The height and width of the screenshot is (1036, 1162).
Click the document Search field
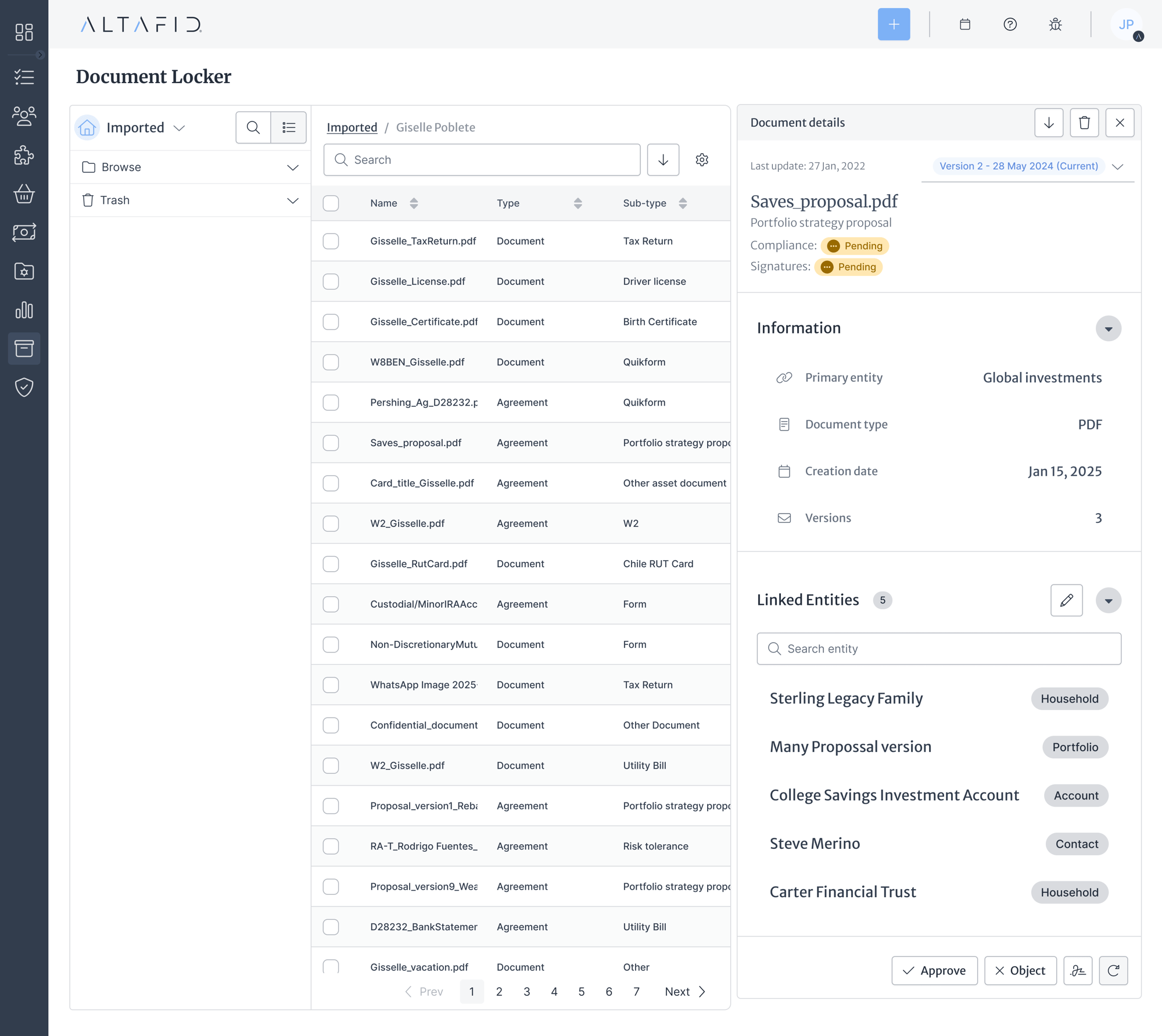(x=482, y=160)
